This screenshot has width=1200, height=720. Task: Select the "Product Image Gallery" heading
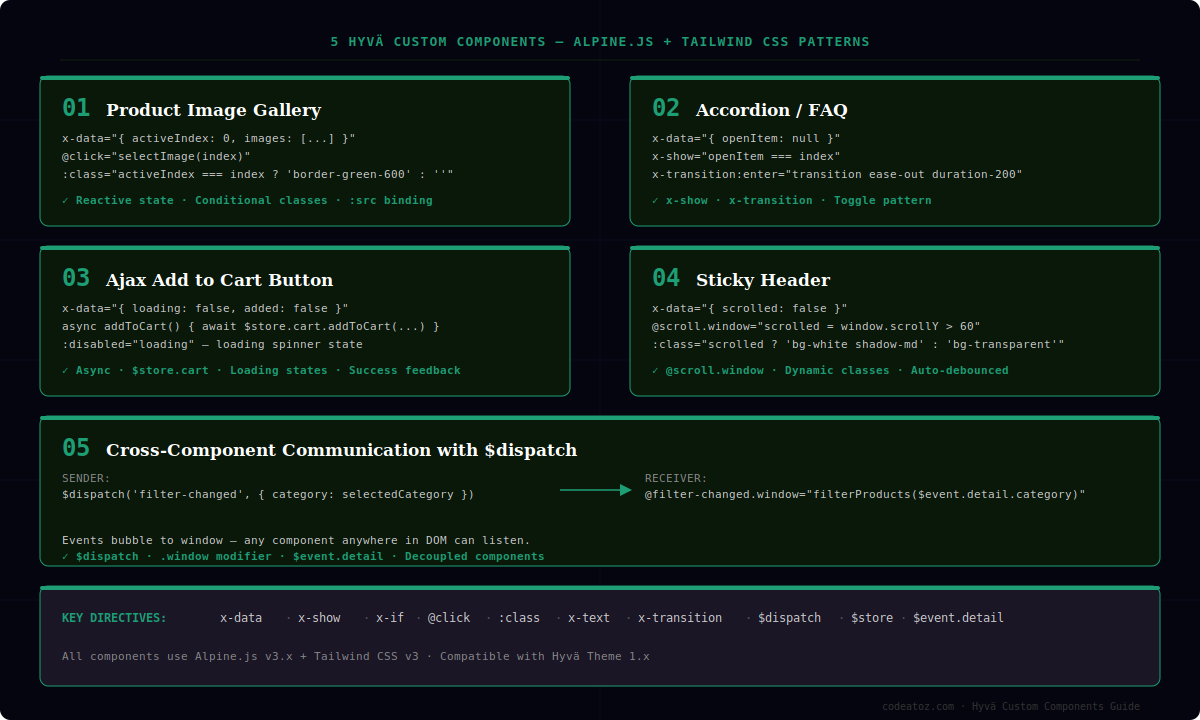tap(213, 110)
